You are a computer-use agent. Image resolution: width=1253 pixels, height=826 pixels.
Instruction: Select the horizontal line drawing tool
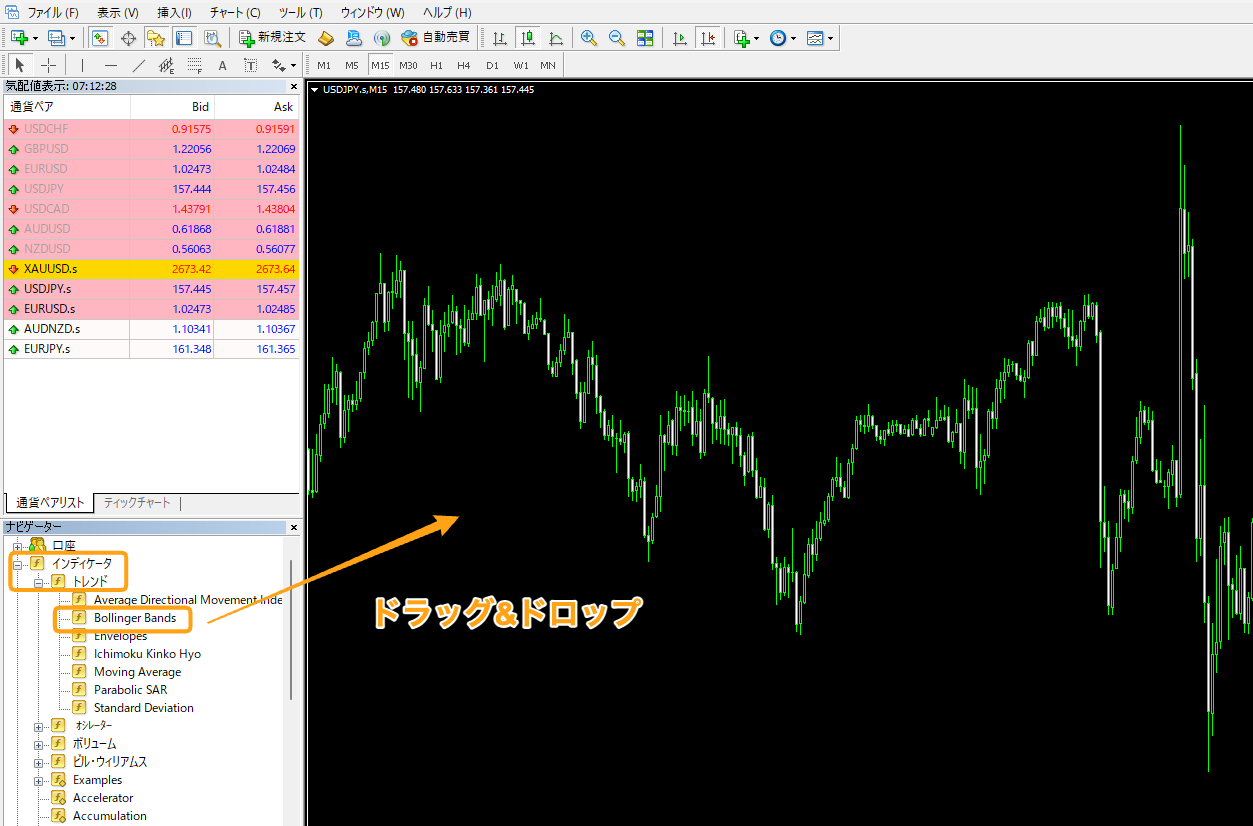[111, 65]
